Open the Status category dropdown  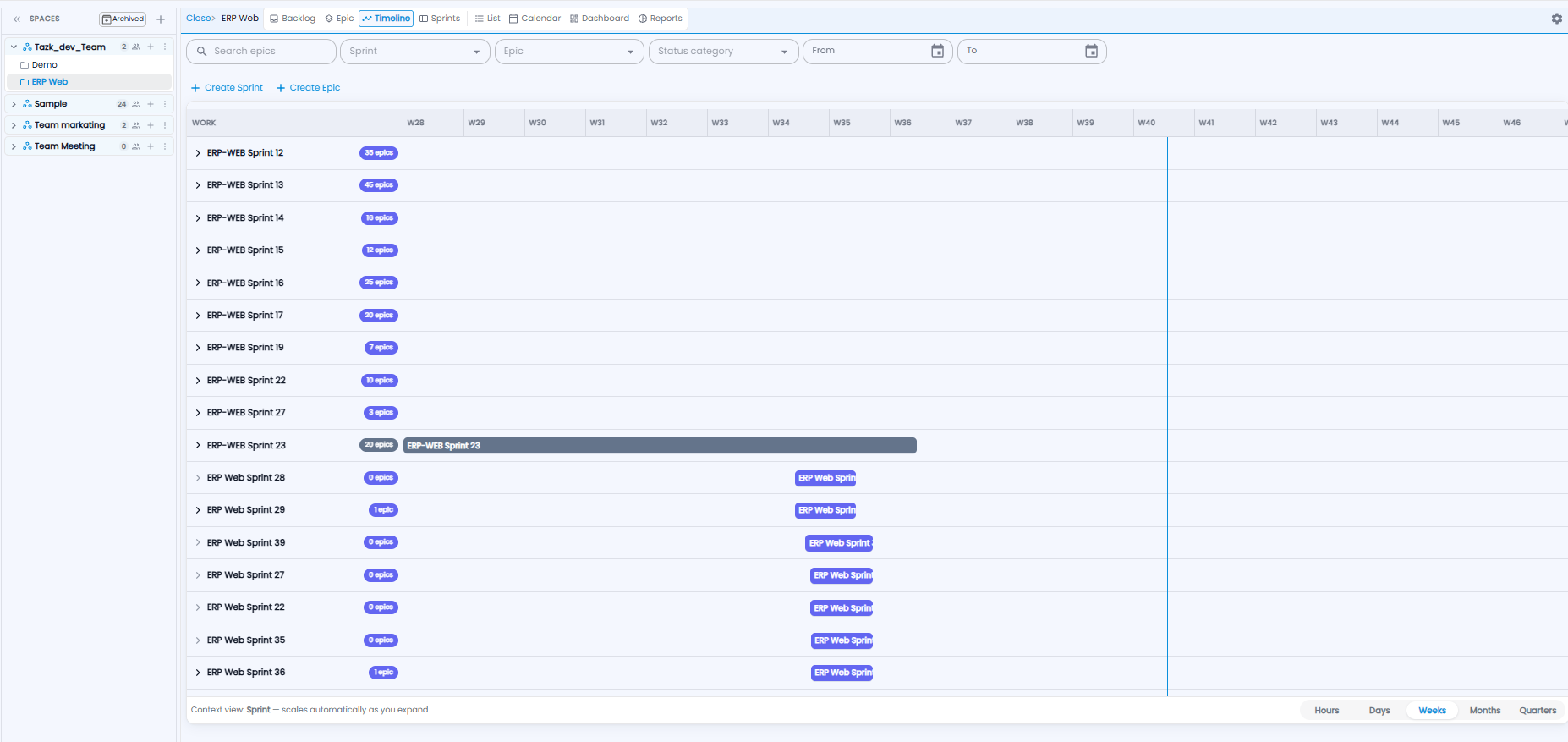tap(723, 51)
